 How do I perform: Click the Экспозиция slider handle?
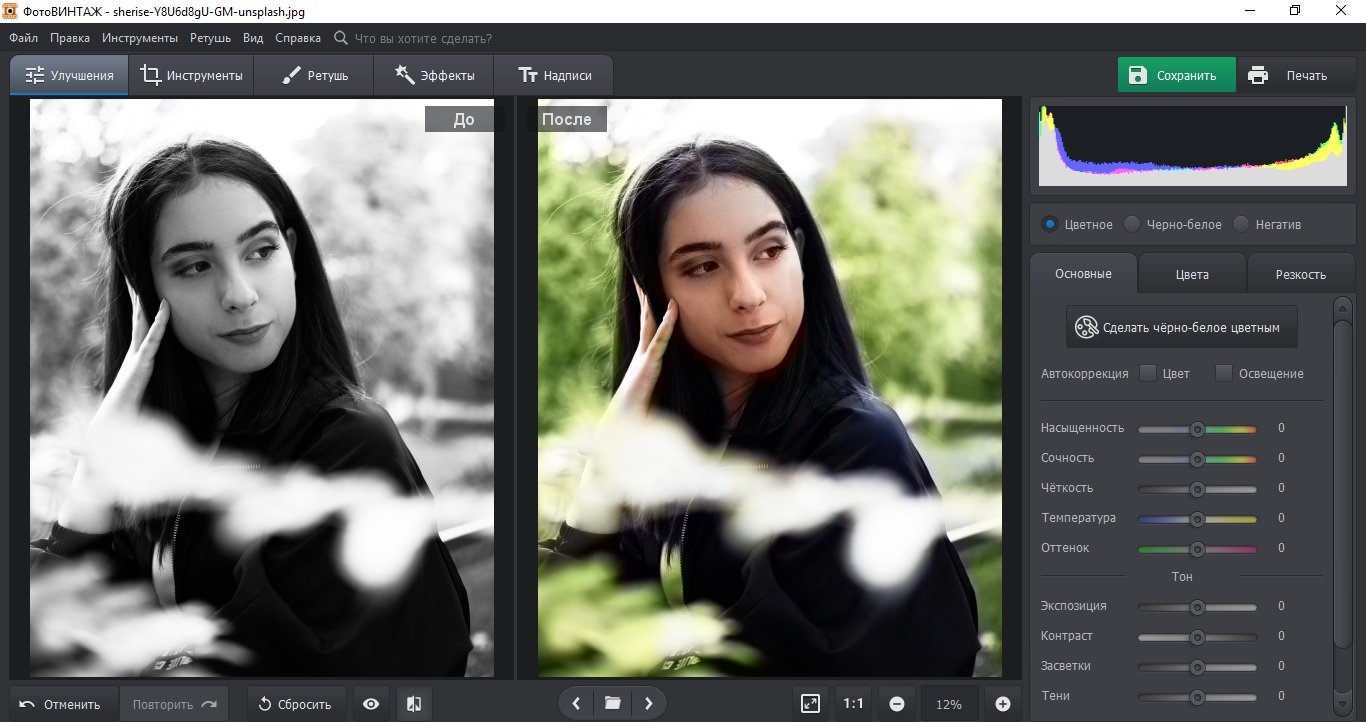1197,607
